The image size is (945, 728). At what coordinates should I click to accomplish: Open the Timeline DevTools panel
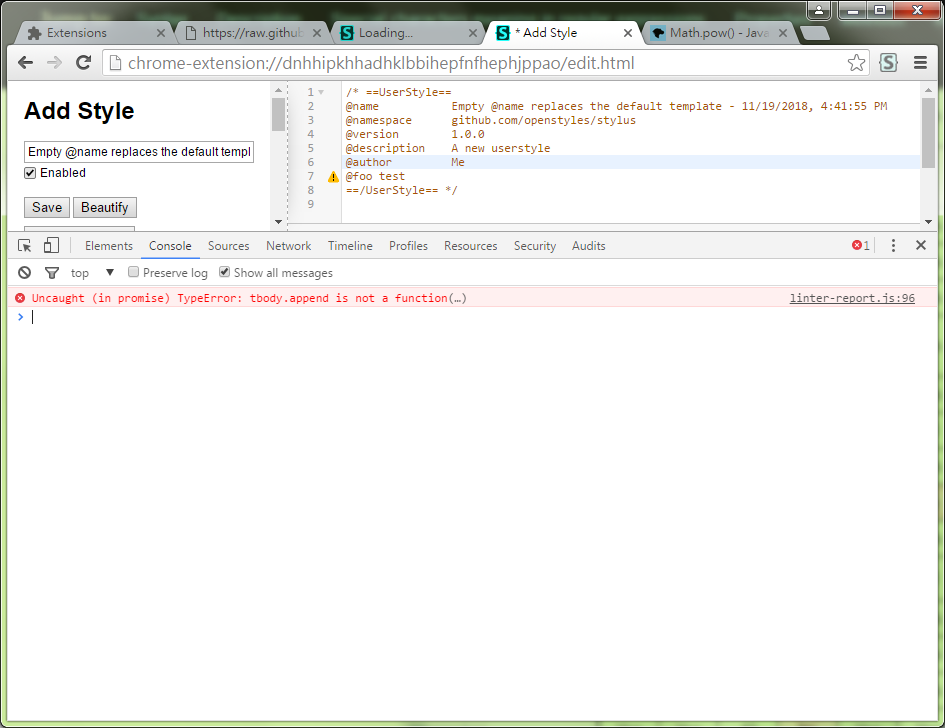[x=350, y=246]
